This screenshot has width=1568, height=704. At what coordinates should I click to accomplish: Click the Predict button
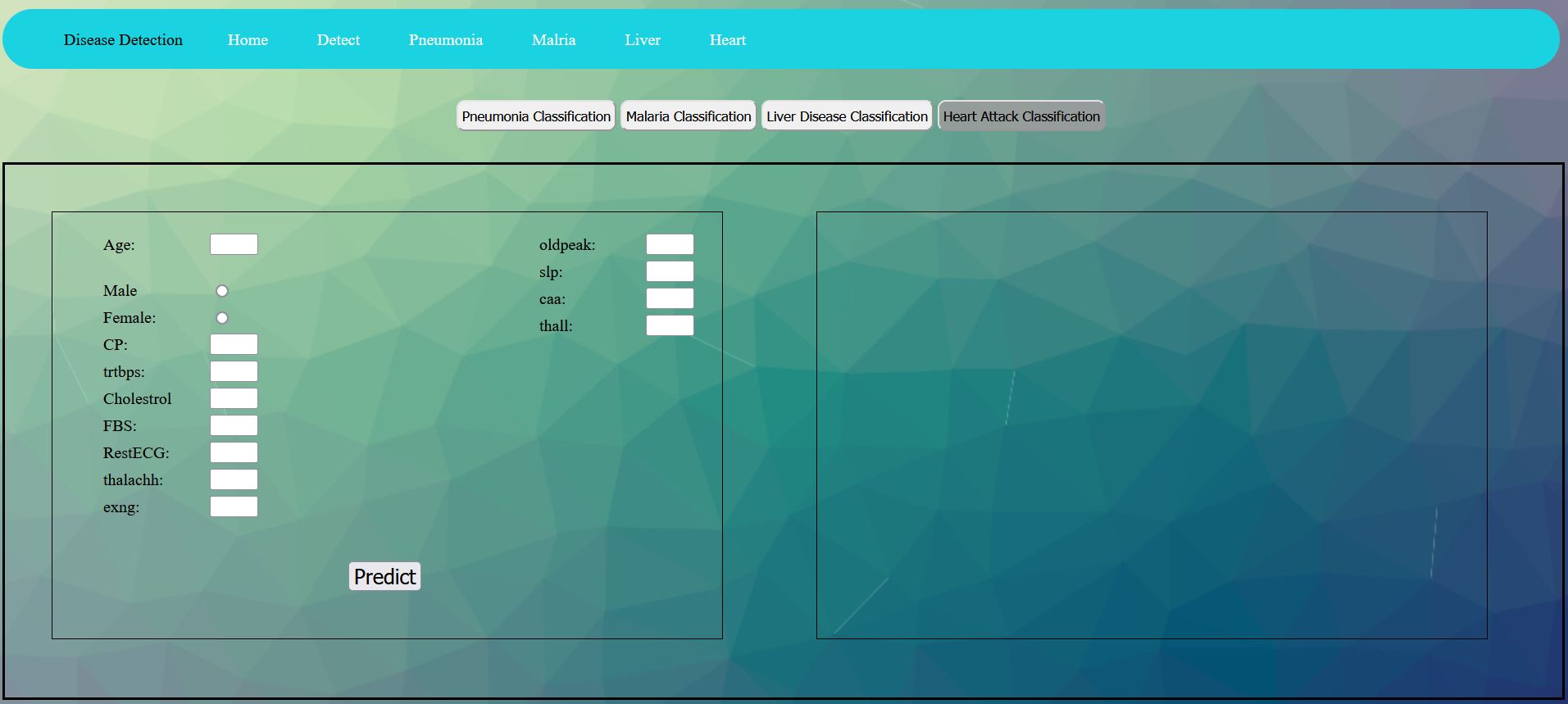(x=384, y=576)
